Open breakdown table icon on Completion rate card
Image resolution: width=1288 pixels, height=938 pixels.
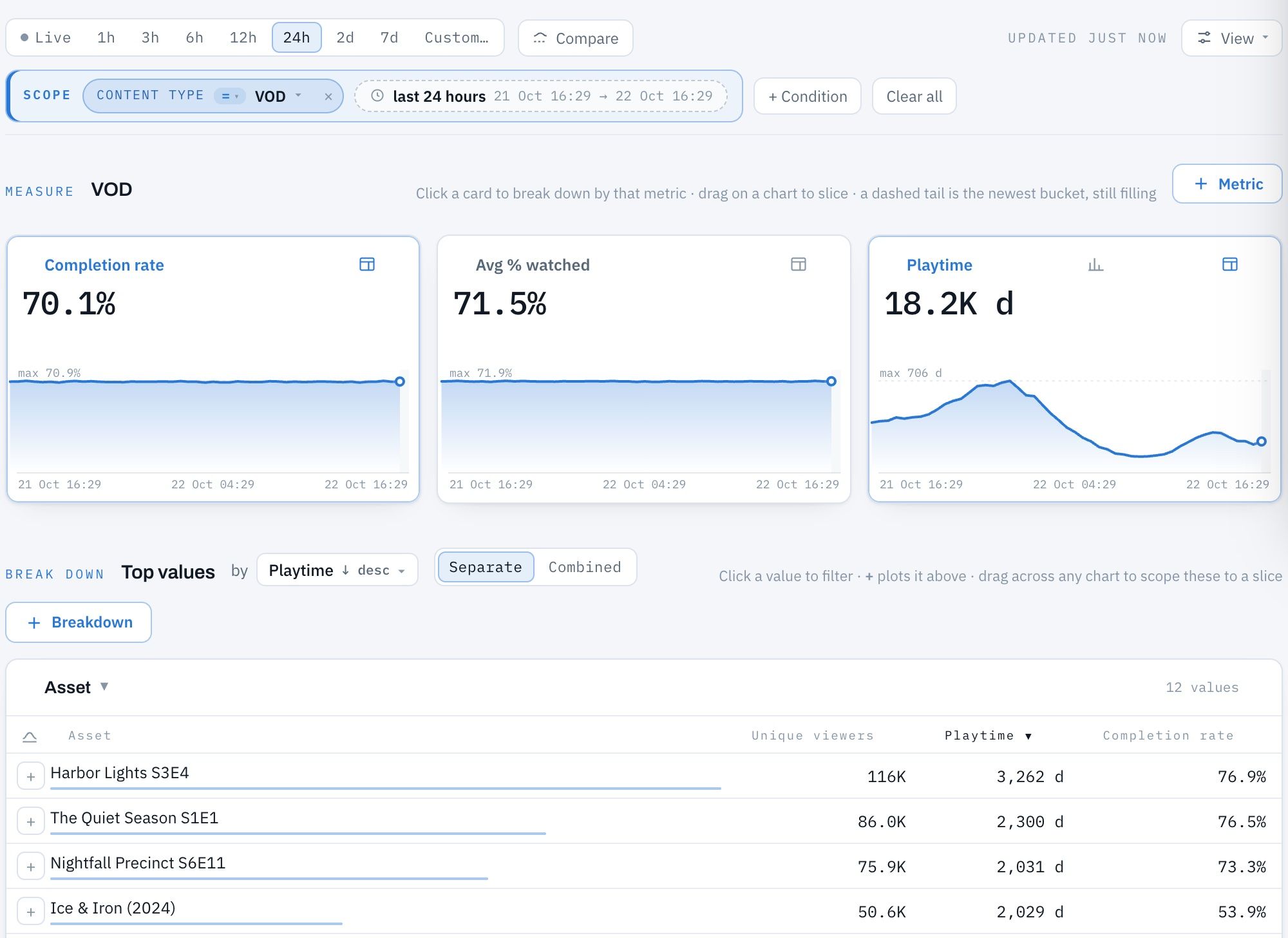pos(367,264)
